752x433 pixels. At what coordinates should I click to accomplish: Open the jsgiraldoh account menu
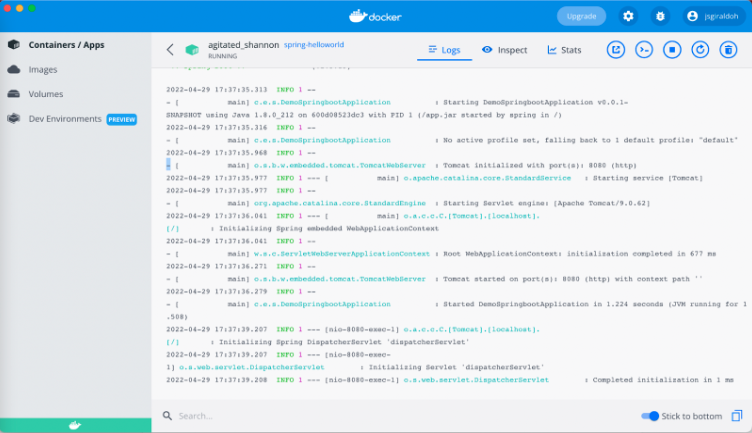coord(712,16)
